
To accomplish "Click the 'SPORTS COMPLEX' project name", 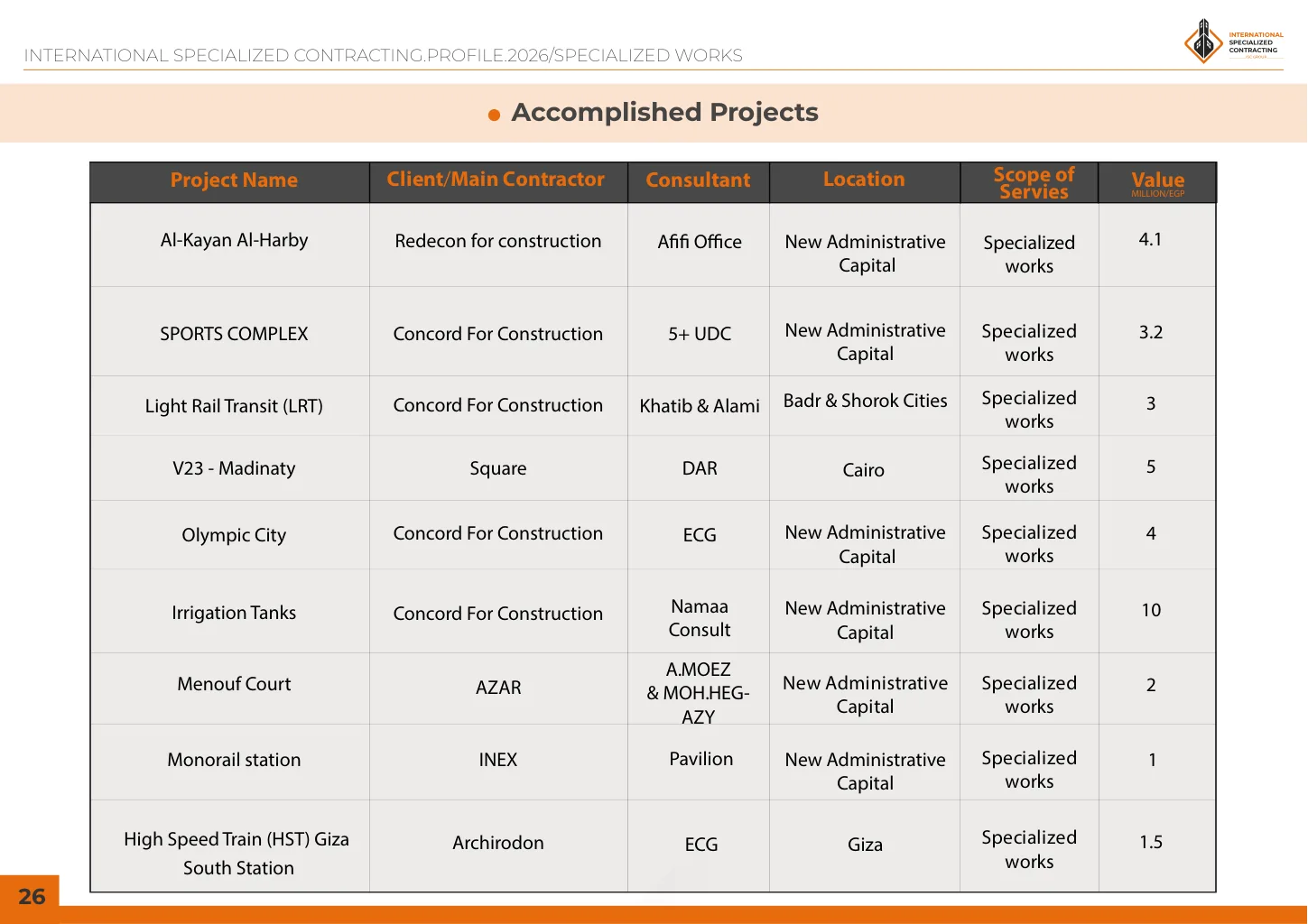I will pyautogui.click(x=234, y=334).
